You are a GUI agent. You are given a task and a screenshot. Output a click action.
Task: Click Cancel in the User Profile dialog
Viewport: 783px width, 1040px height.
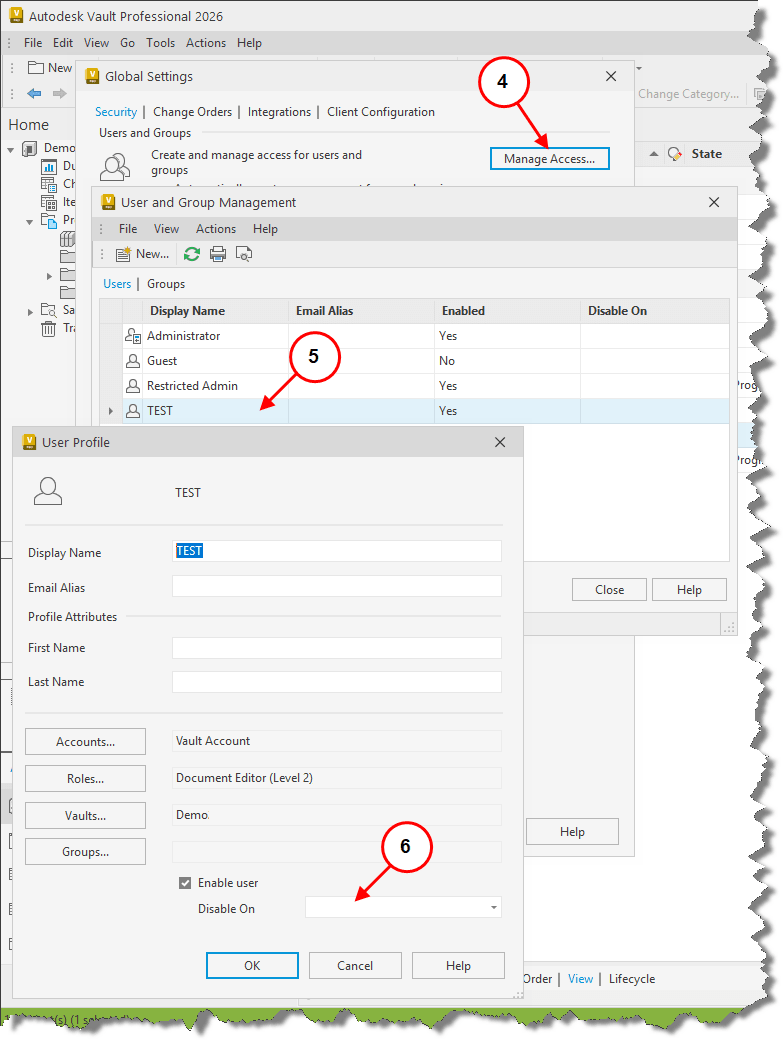355,966
